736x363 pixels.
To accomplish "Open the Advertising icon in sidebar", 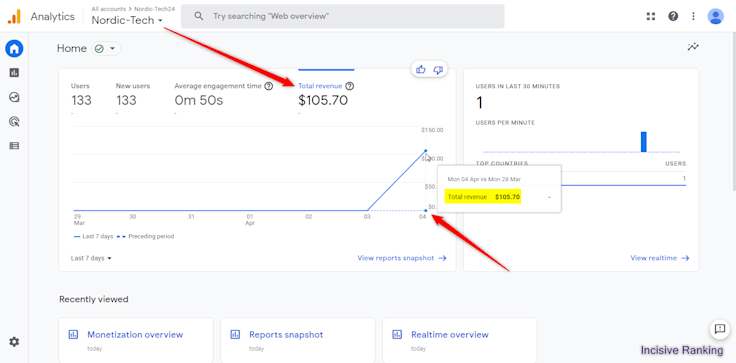I will point(14,122).
